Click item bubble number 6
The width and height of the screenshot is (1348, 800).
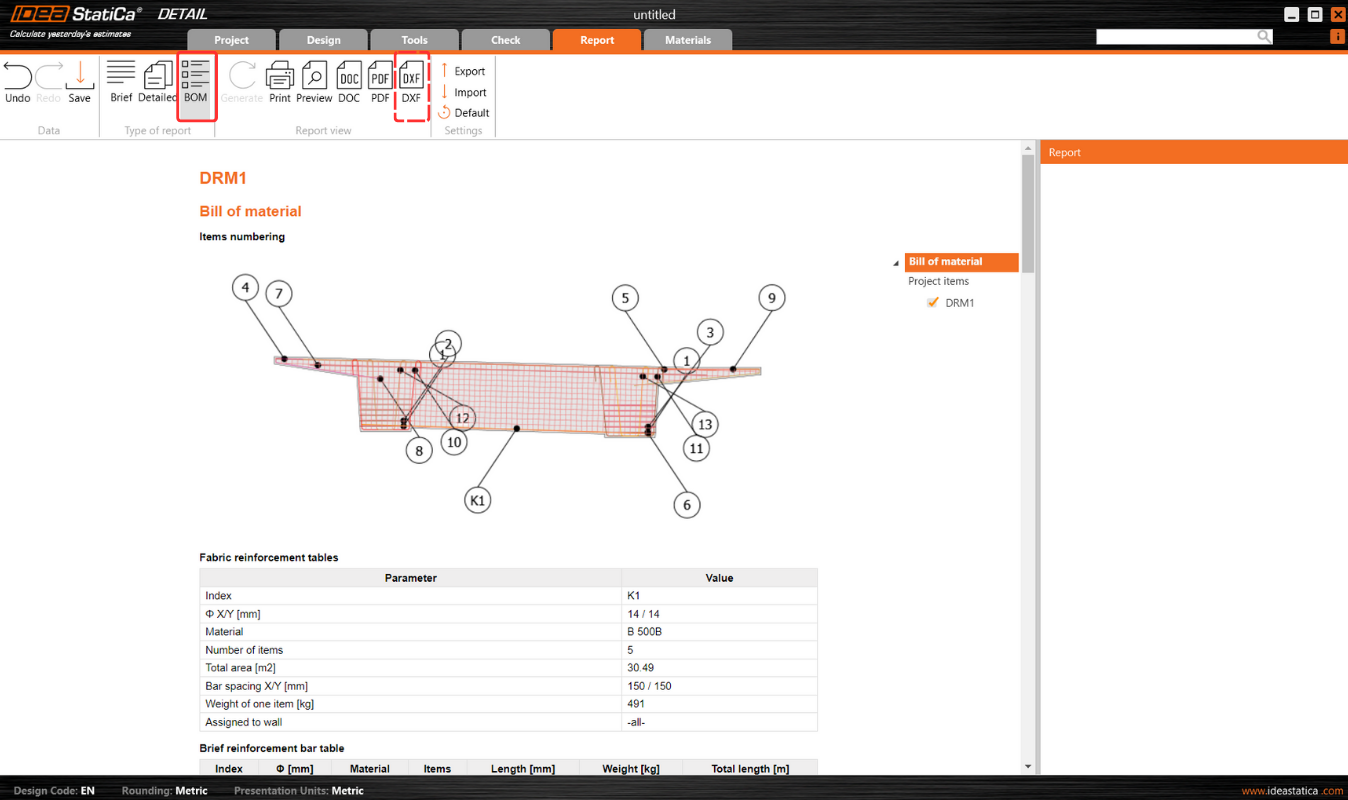[x=686, y=505]
